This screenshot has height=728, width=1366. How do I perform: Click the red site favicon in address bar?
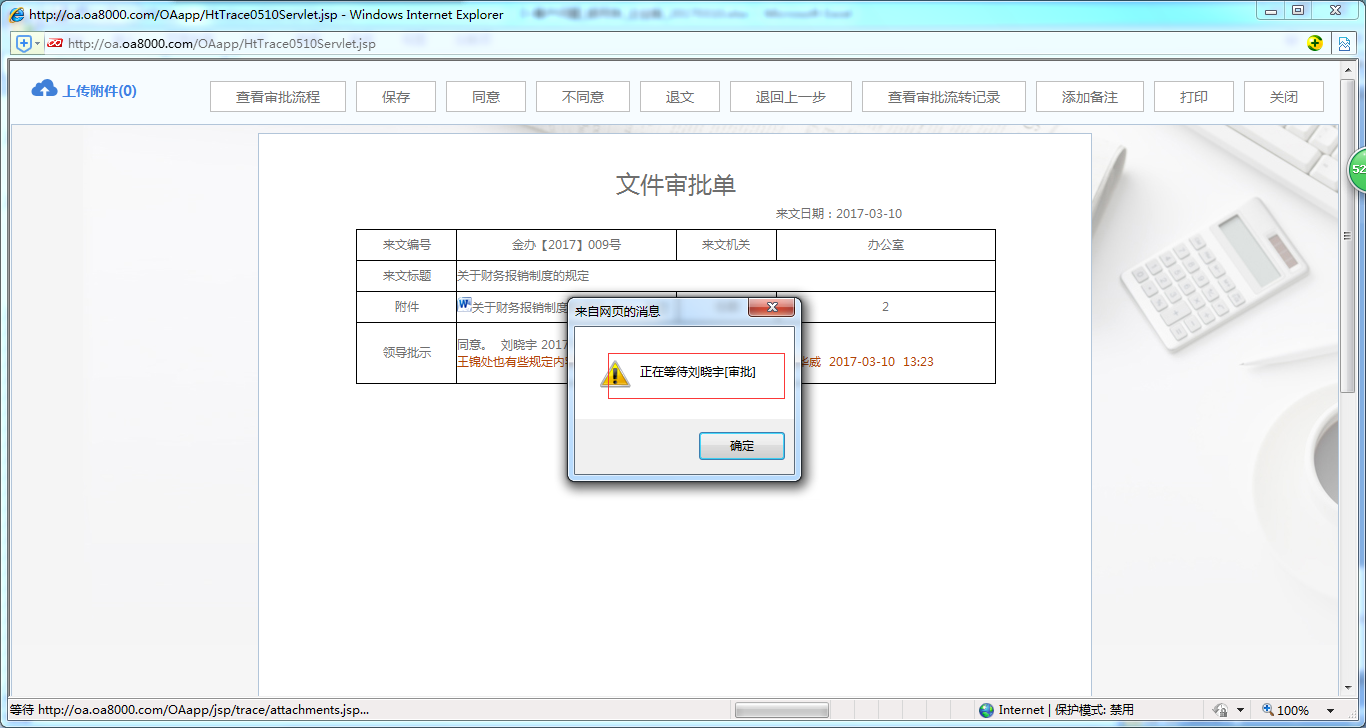coord(55,43)
